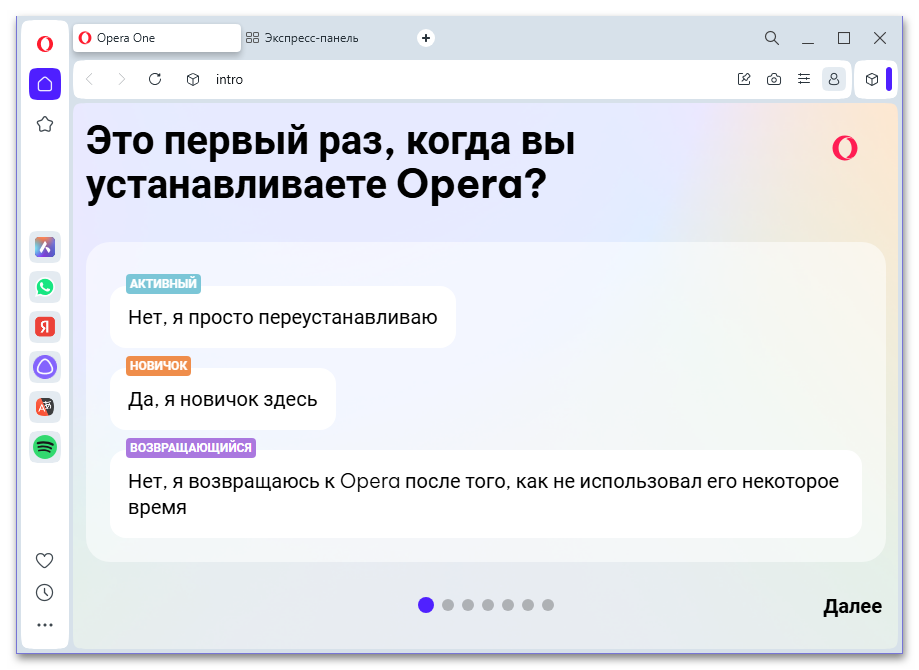Screen dimensions: 919x670
Task: Open History clock icon in sidebar
Action: pos(45,593)
